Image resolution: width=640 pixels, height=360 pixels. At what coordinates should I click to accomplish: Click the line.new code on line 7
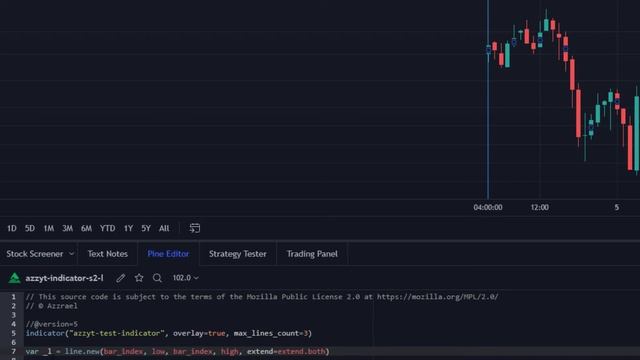[177, 351]
